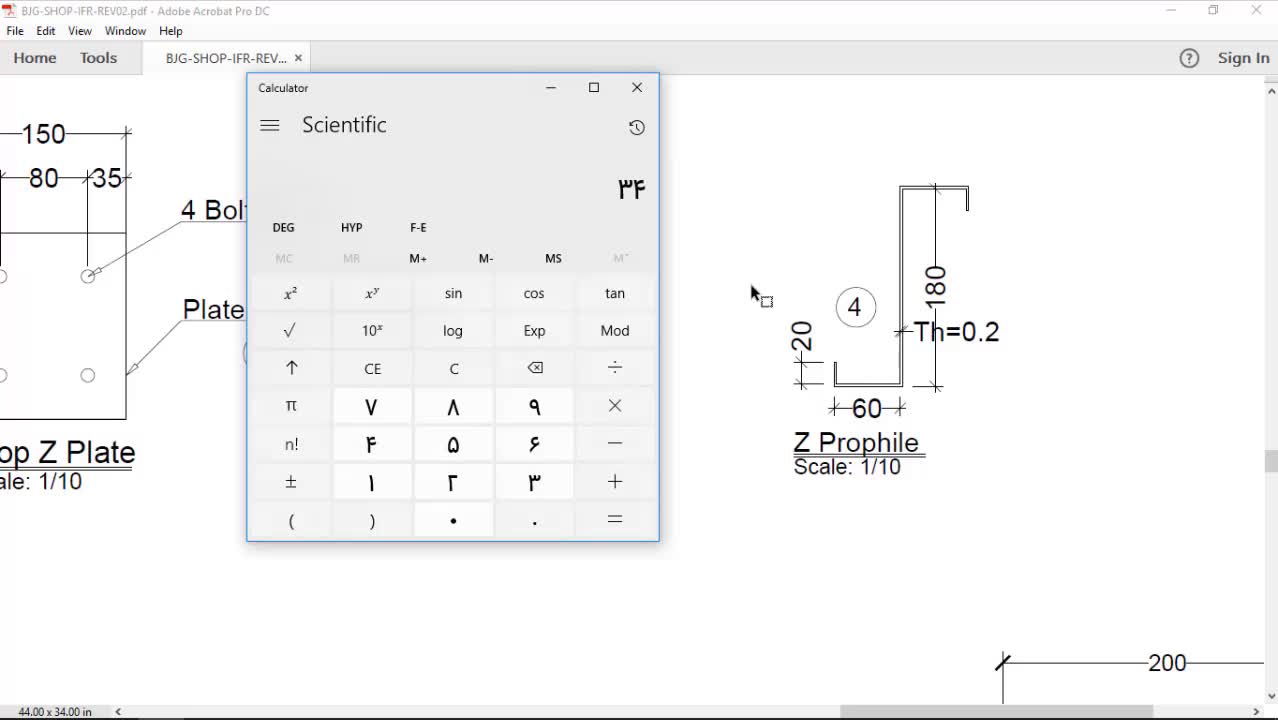Close the BJG-SHOP-IFR-REV document tab
The image size is (1278, 720).
298,58
